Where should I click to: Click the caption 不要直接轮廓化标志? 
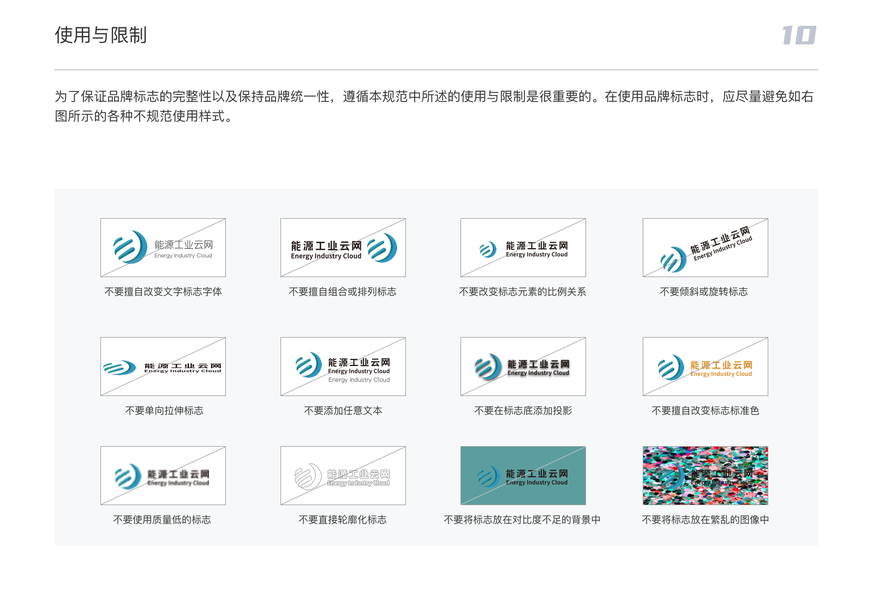click(x=342, y=520)
